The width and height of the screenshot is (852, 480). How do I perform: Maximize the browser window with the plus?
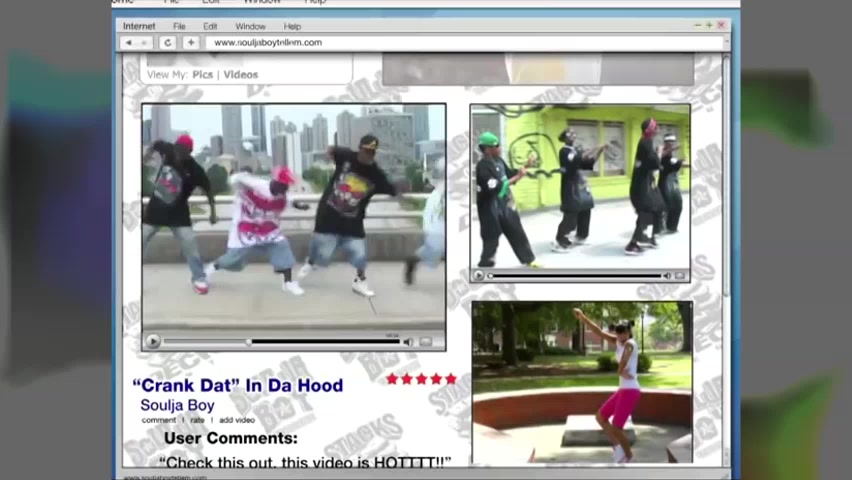click(709, 25)
